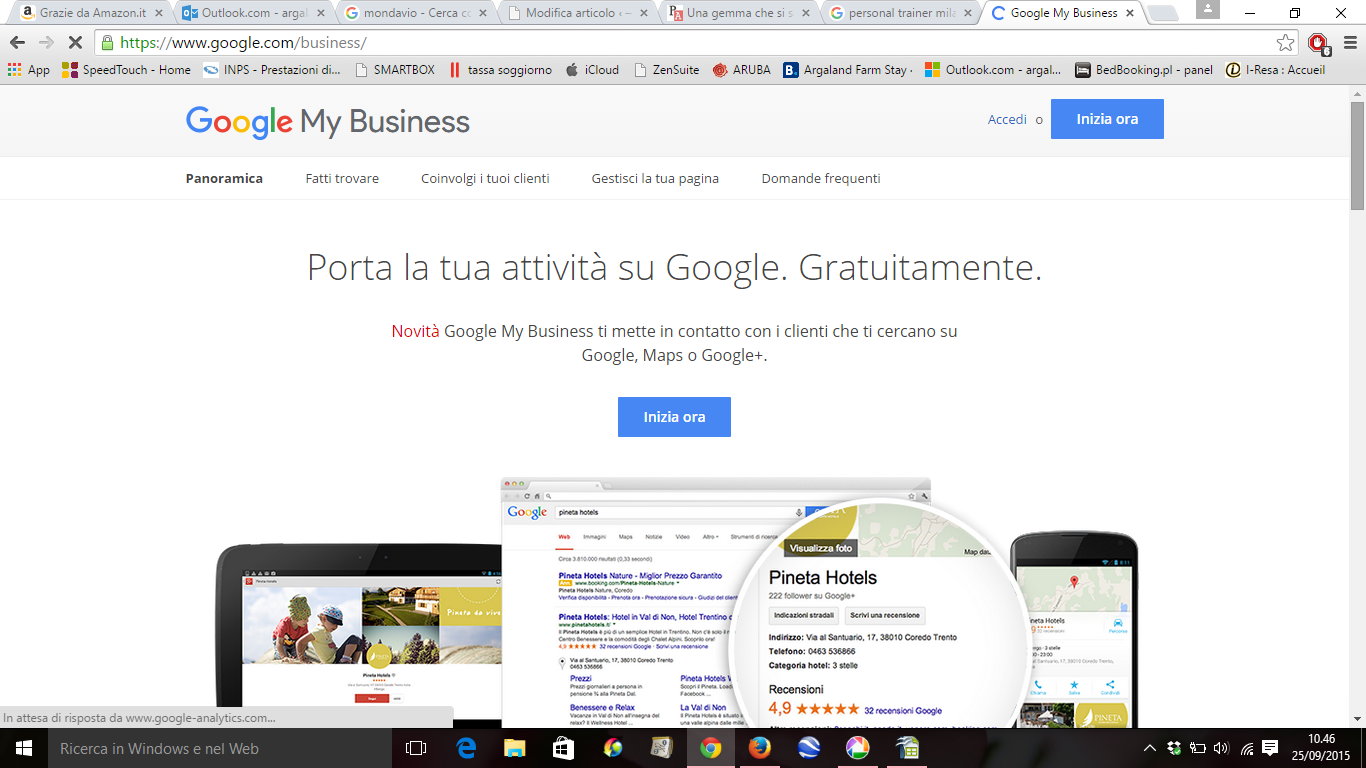The height and width of the screenshot is (768, 1366).
Task: Open the iCloud bookmark
Action: tap(592, 70)
